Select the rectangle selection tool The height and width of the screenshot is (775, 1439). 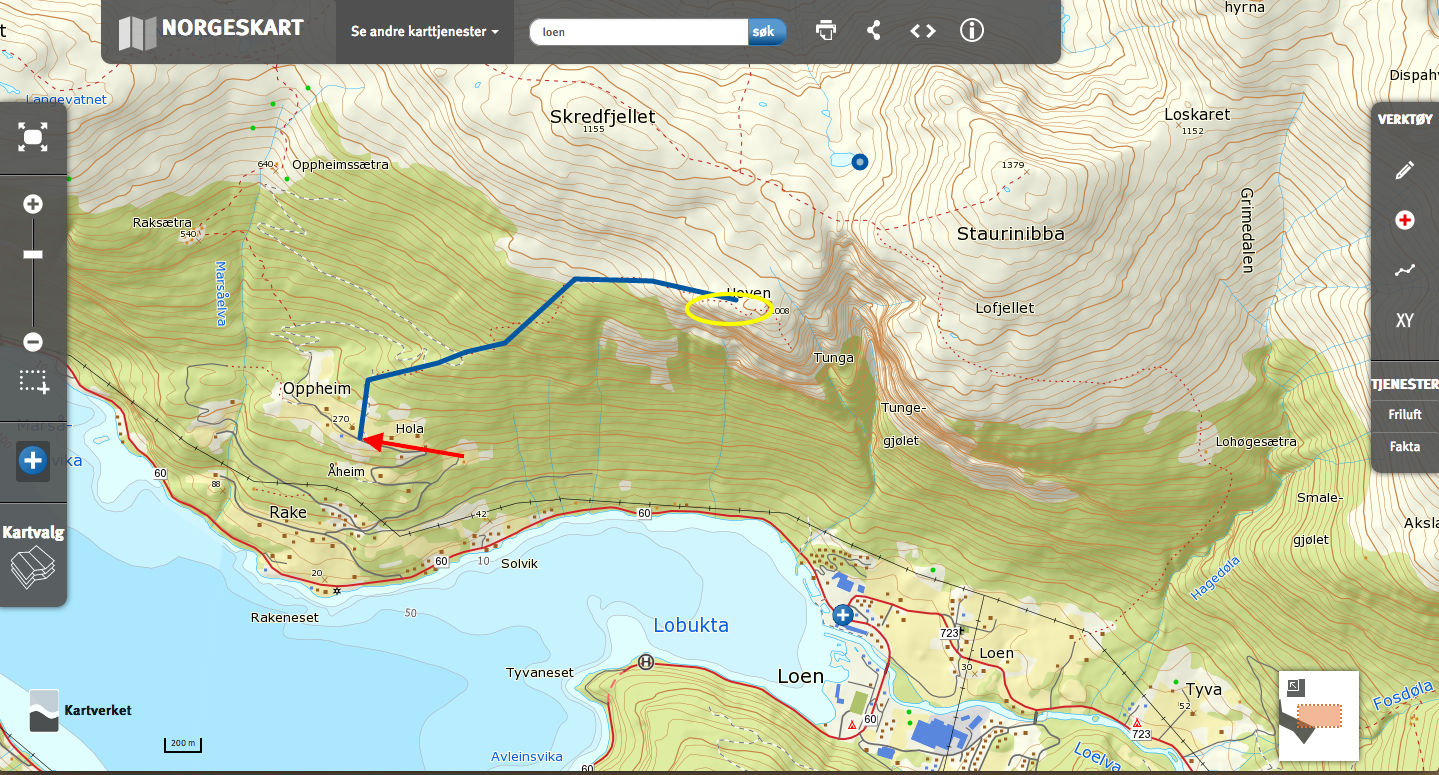click(33, 381)
